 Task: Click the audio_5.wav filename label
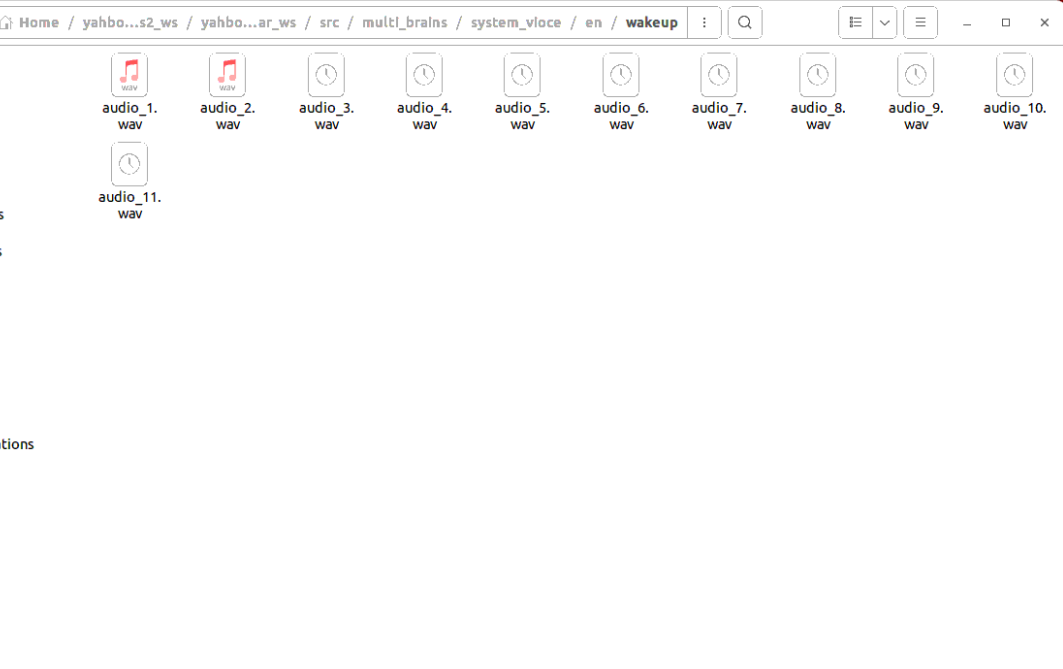point(522,116)
